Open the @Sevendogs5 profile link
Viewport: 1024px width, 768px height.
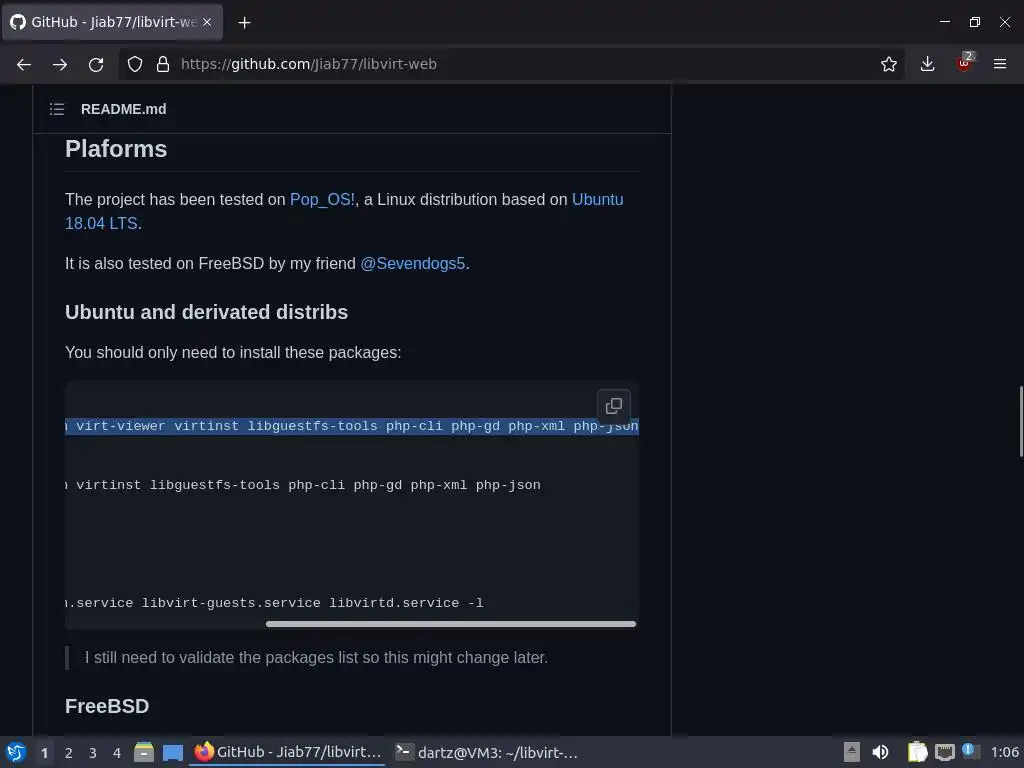point(412,263)
